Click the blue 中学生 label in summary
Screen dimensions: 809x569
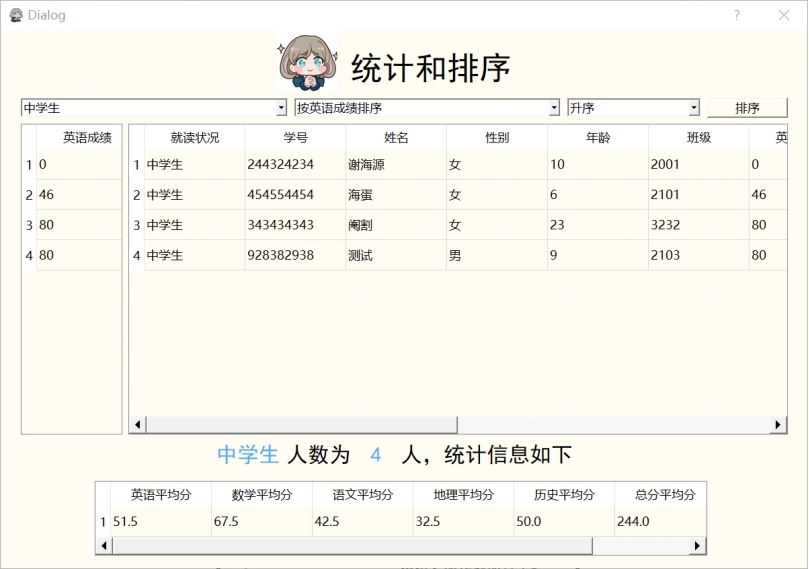coord(248,454)
